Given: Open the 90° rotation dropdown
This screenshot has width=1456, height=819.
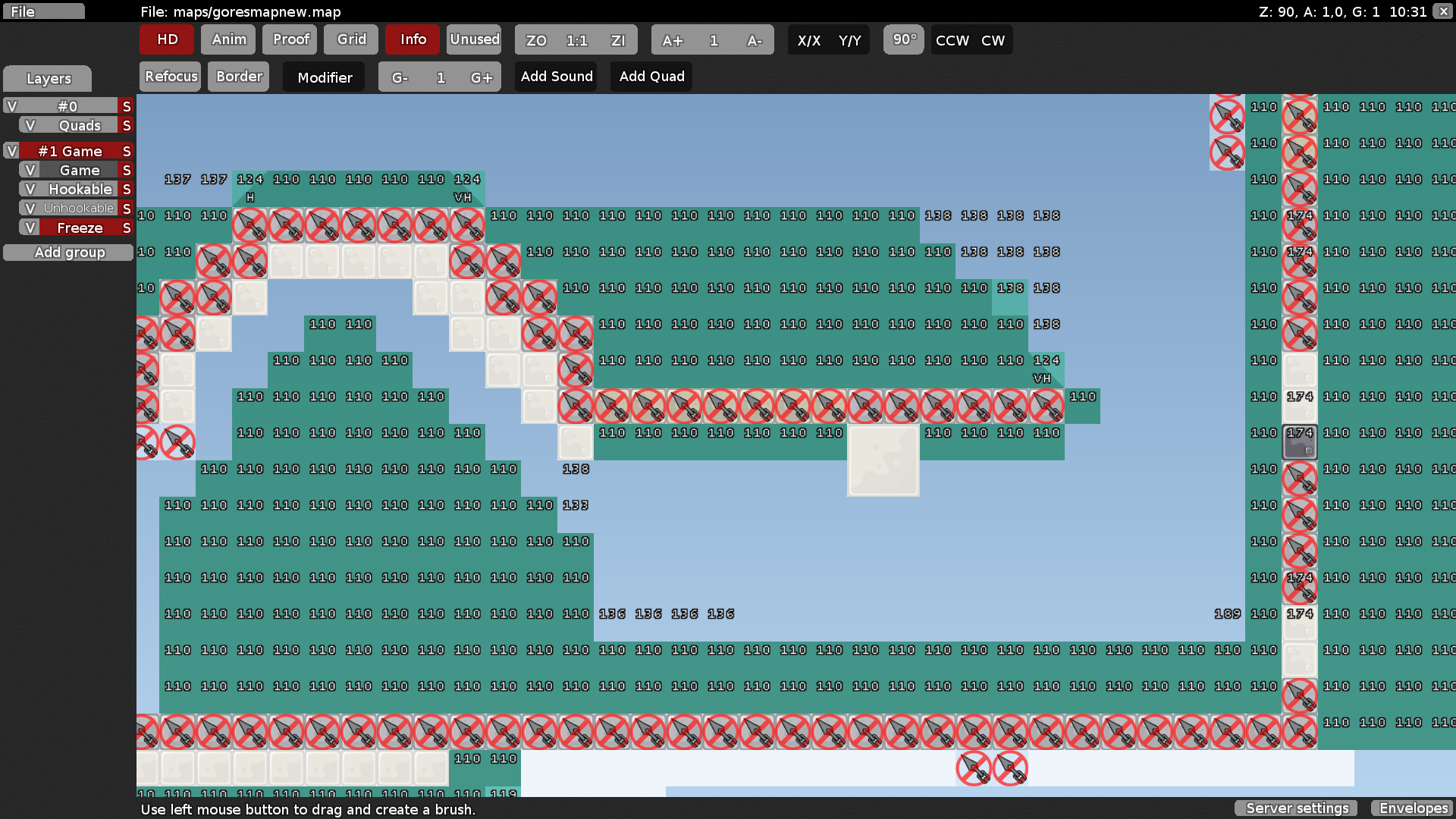Looking at the screenshot, I should 904,39.
